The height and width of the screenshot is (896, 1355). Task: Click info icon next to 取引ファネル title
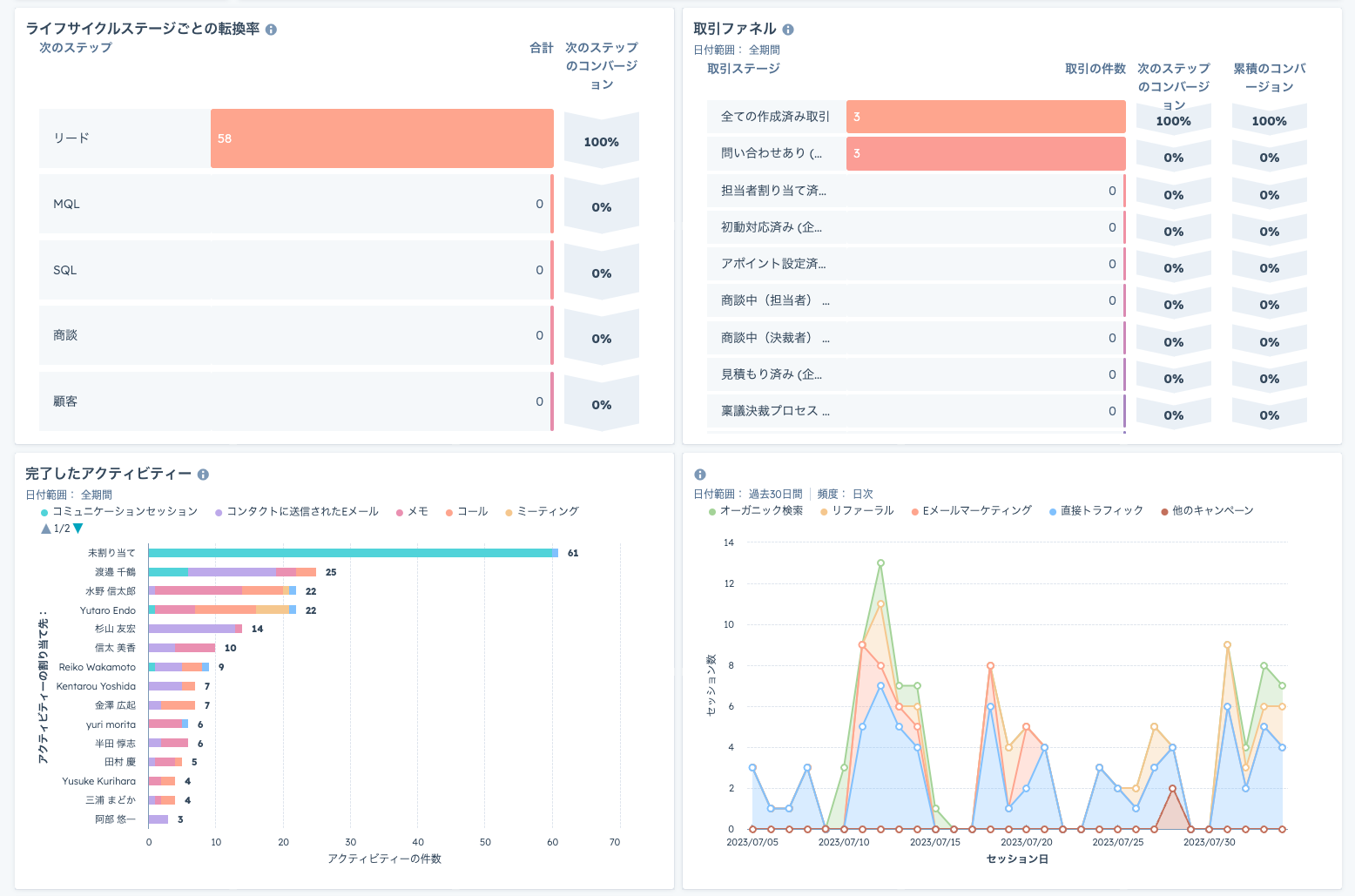788,30
